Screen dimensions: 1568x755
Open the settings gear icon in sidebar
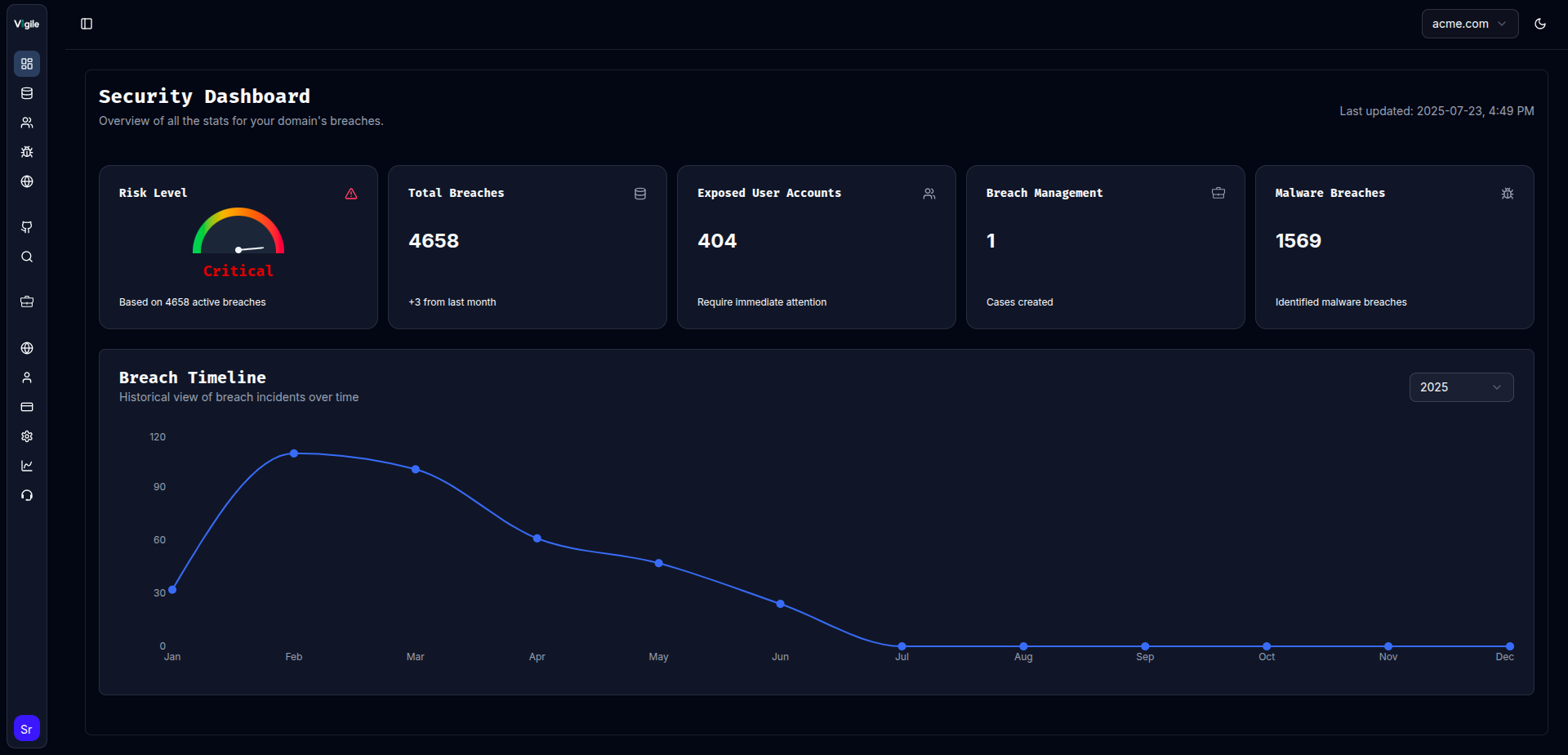coord(27,436)
